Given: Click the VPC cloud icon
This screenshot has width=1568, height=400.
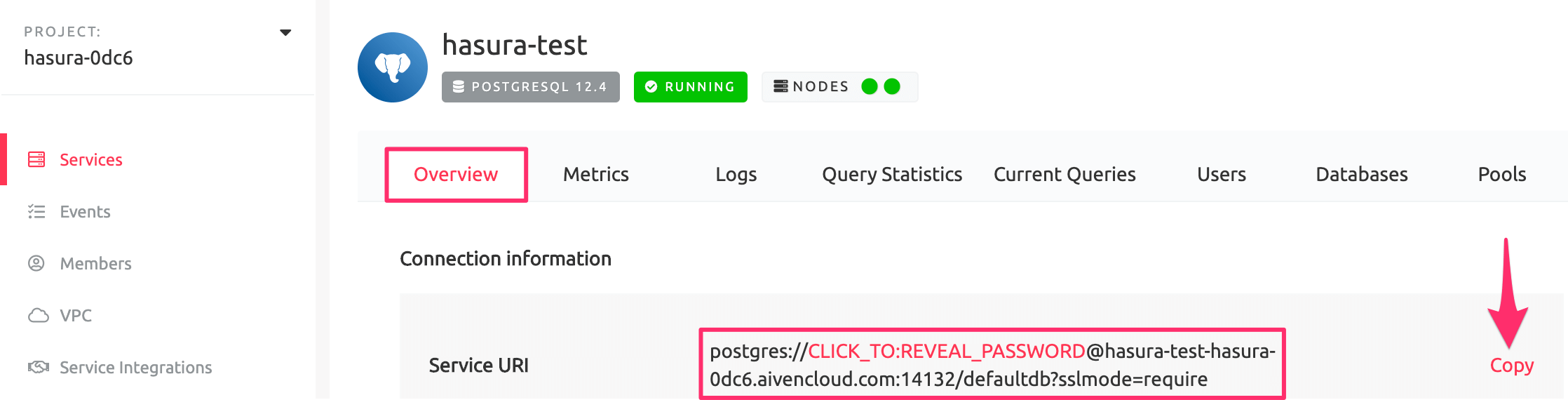Looking at the screenshot, I should tap(38, 316).
